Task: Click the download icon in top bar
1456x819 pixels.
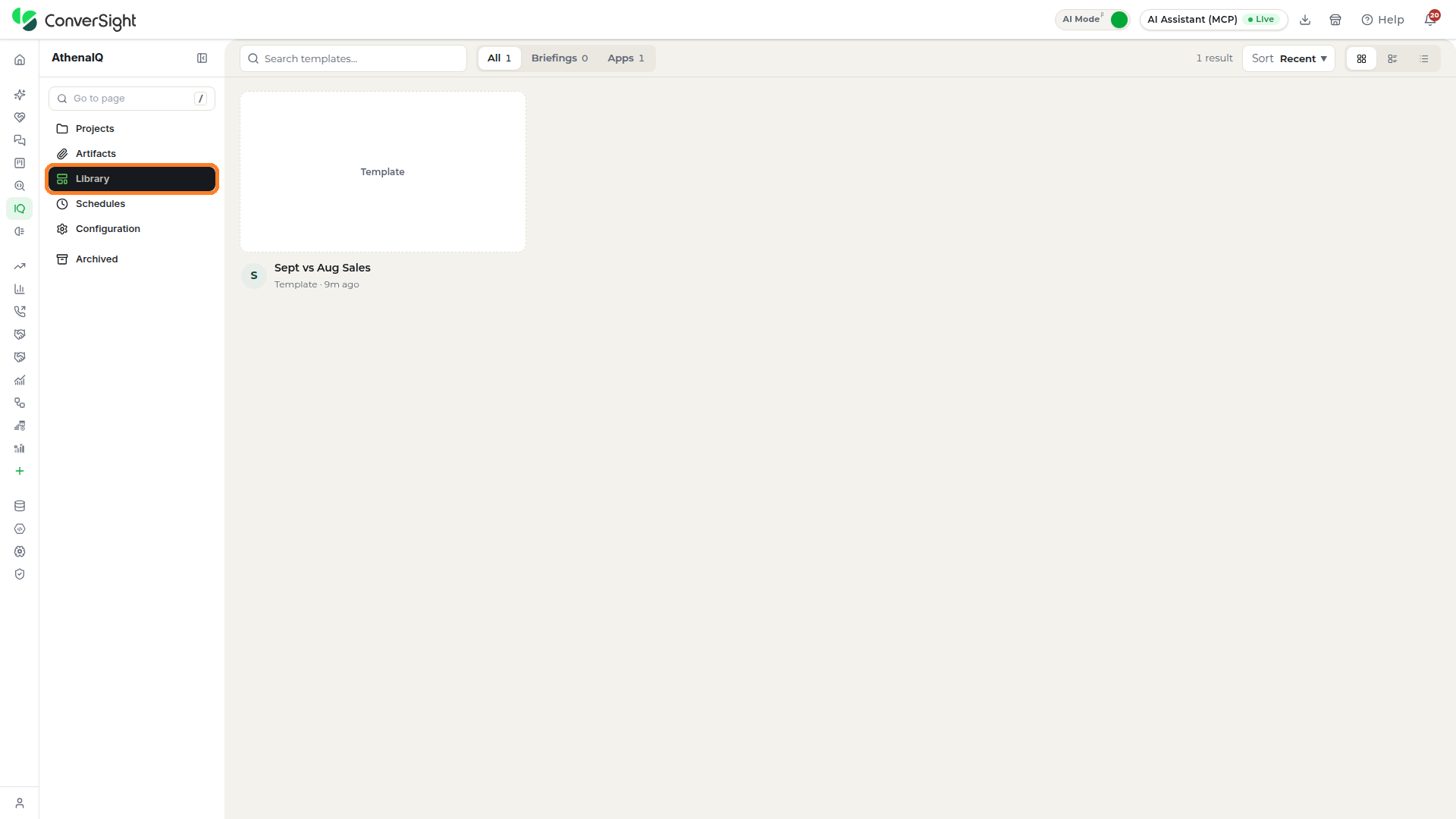Action: point(1305,20)
